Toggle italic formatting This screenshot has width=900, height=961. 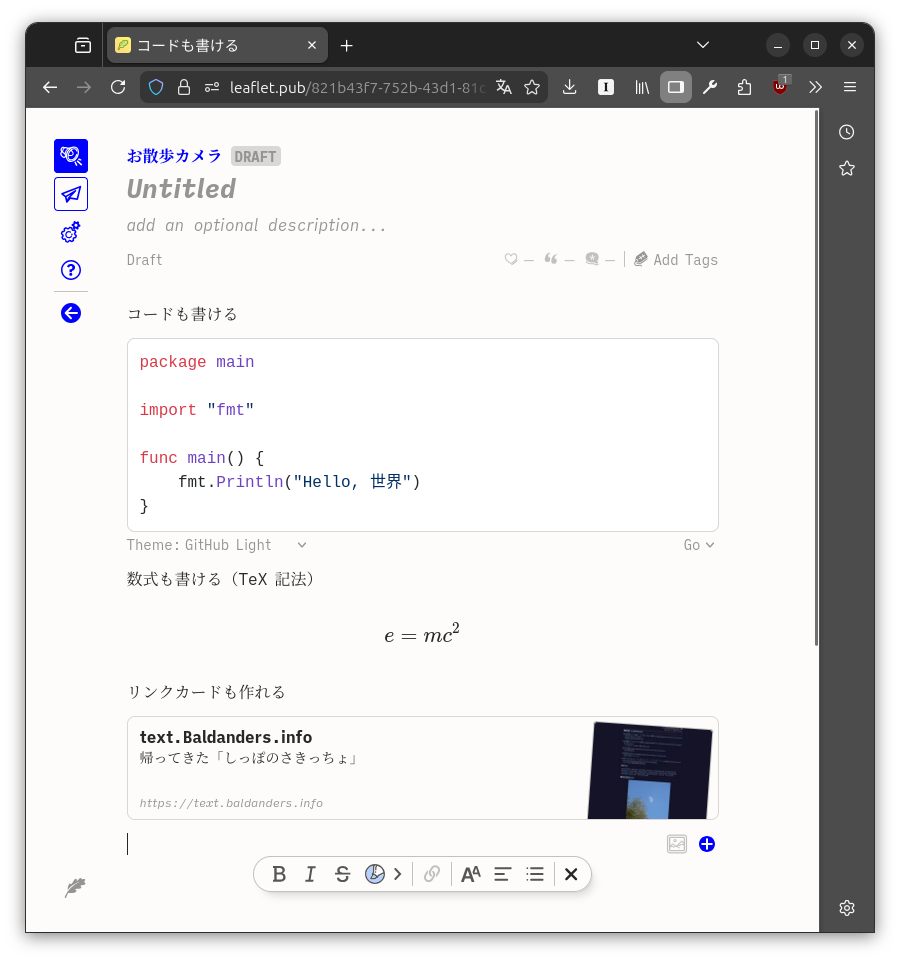(x=310, y=874)
